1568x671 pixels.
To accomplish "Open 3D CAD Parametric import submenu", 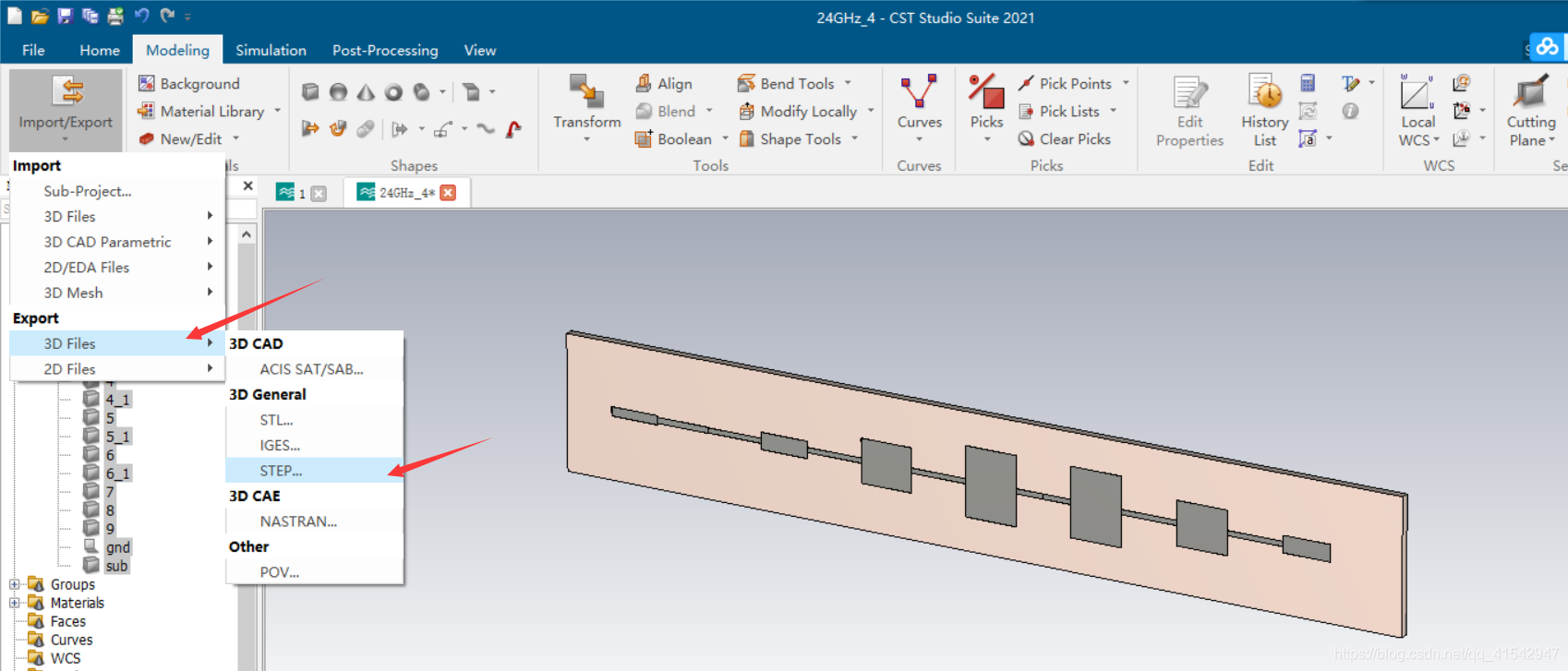I will tap(117, 242).
